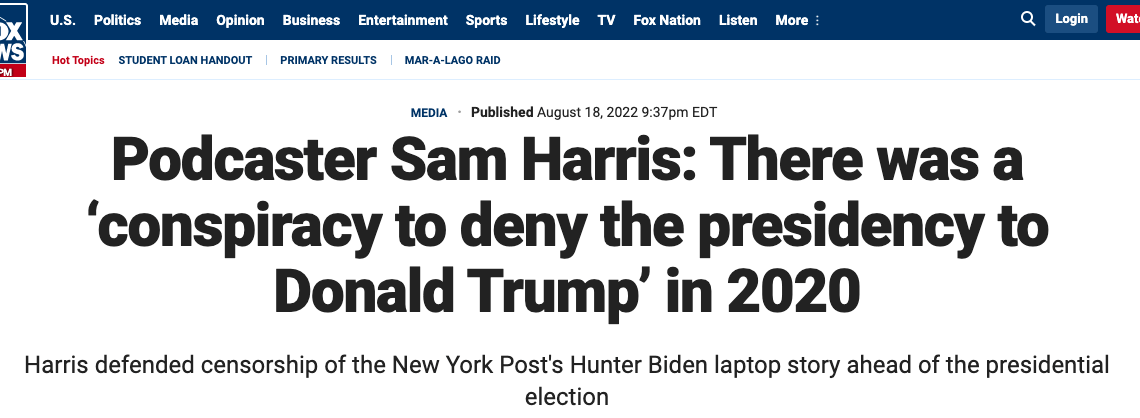Open the Business section
Screen dimensions: 1140x418
(311, 20)
